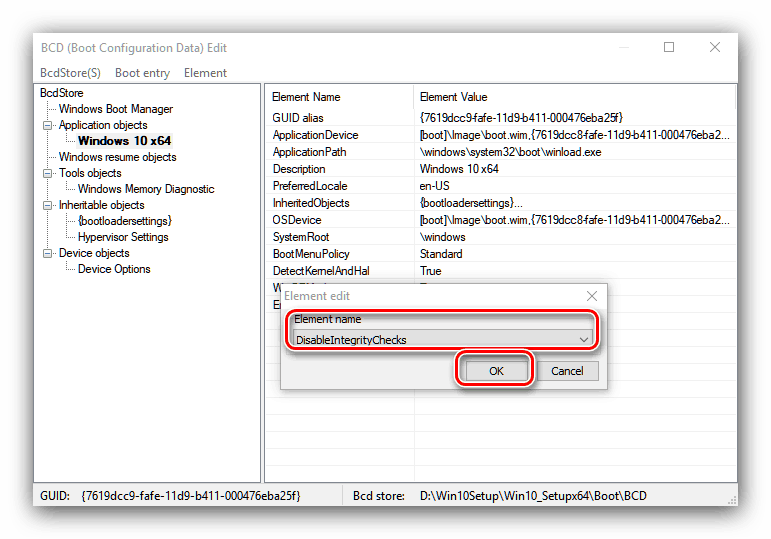Collapse the Inheritable objects node
The image size is (771, 539).
48,205
